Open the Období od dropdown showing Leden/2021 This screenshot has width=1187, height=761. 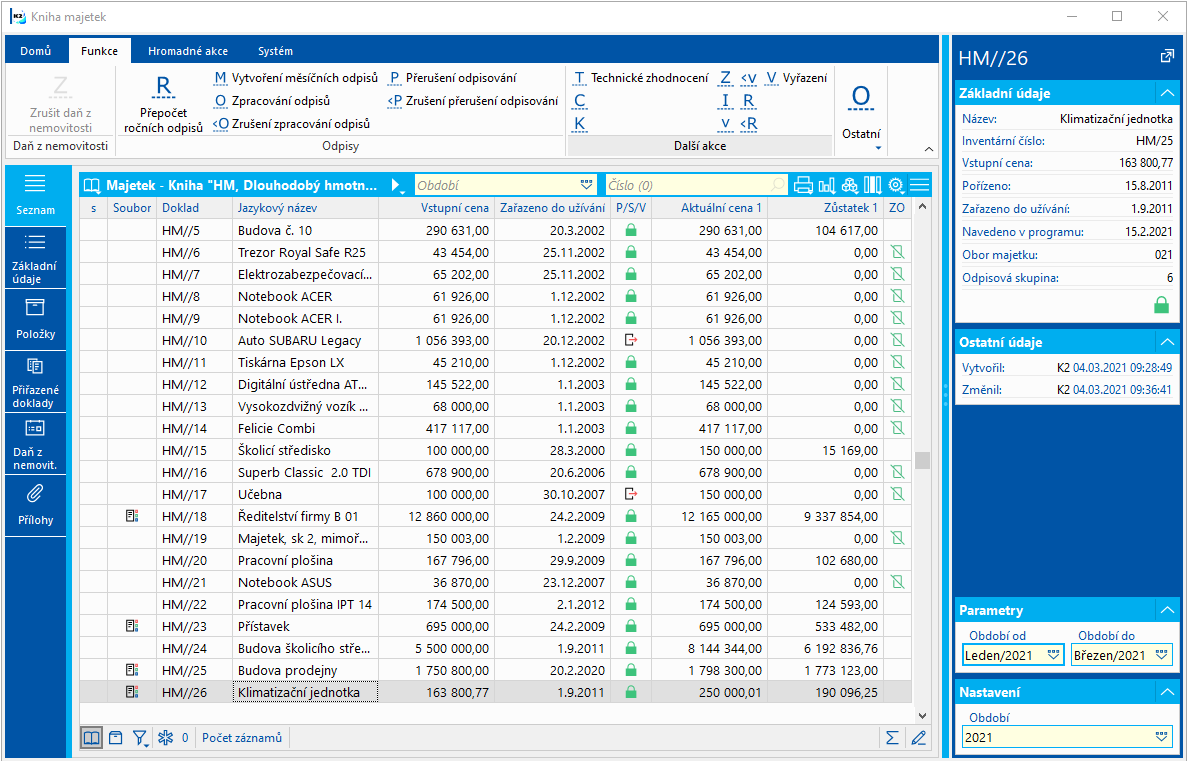pos(1053,656)
